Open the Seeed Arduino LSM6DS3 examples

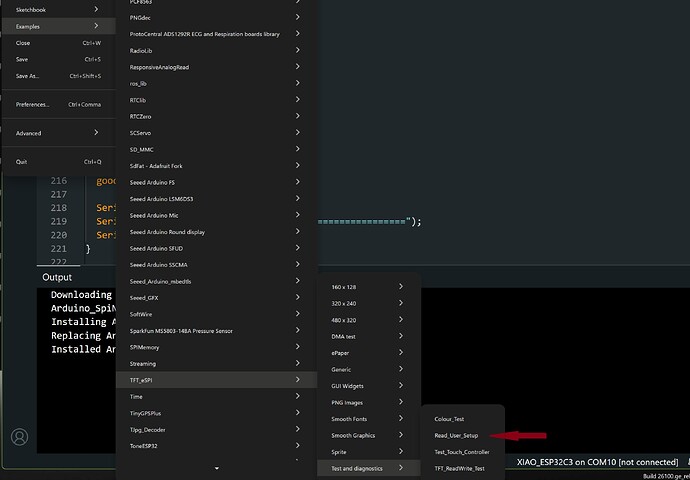(217, 199)
